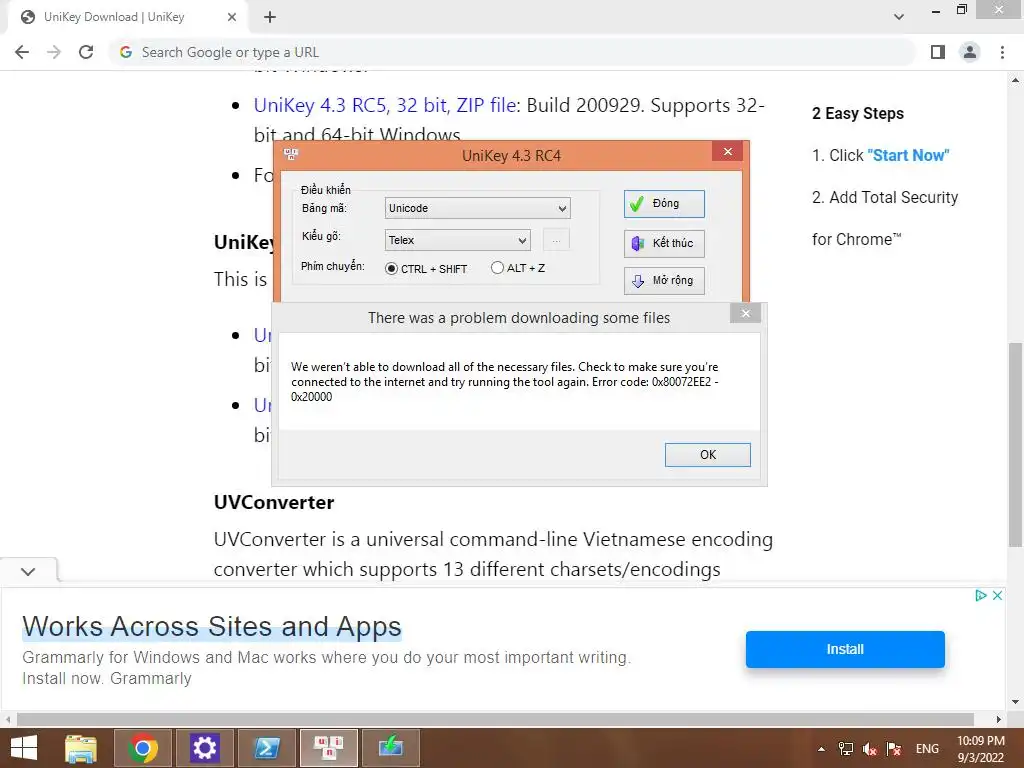Viewport: 1024px width, 768px height.
Task: Open the Kiểu gõ Telex dropdown
Action: pos(457,240)
